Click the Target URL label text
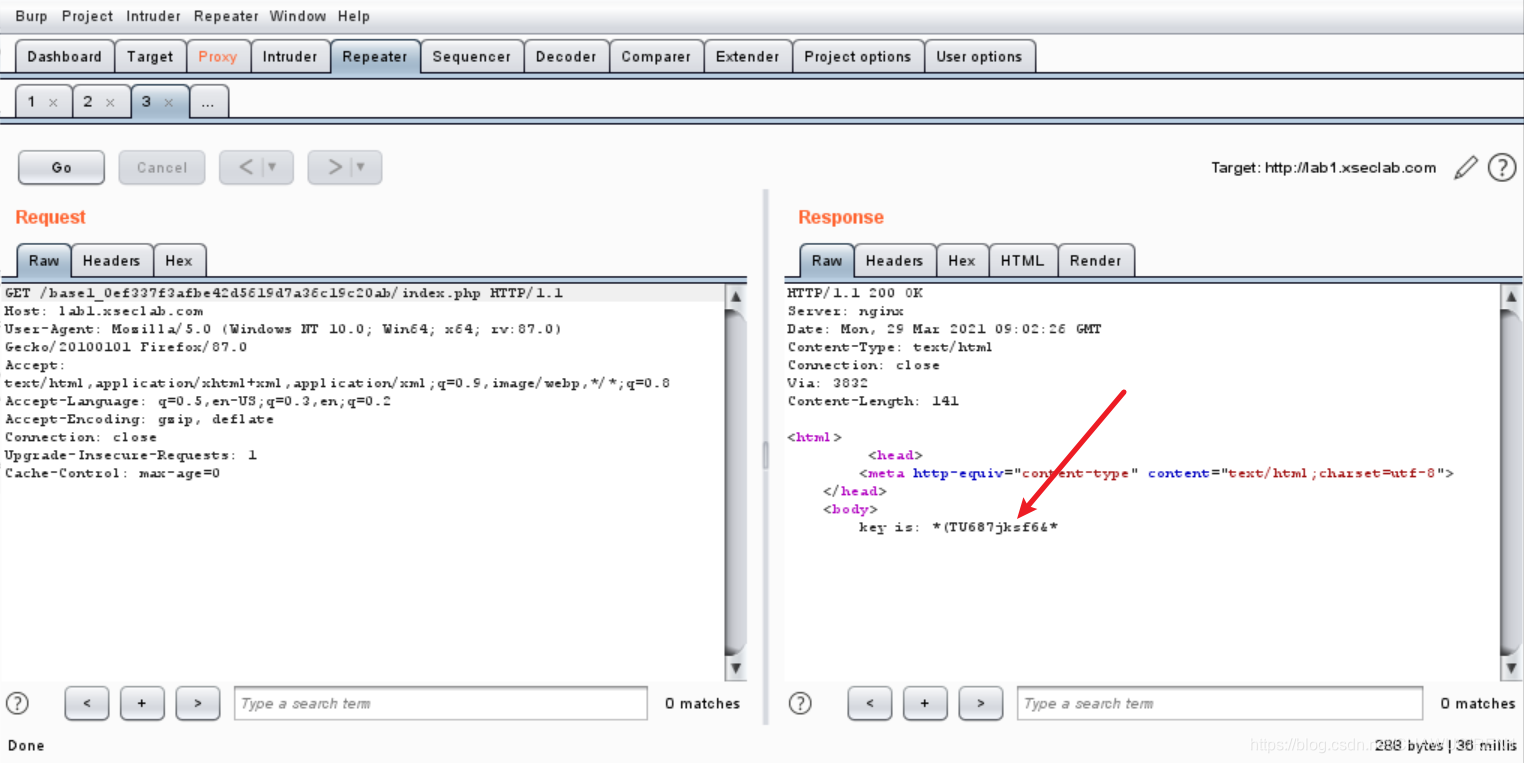Image resolution: width=1524 pixels, height=763 pixels. pyautogui.click(x=1323, y=168)
